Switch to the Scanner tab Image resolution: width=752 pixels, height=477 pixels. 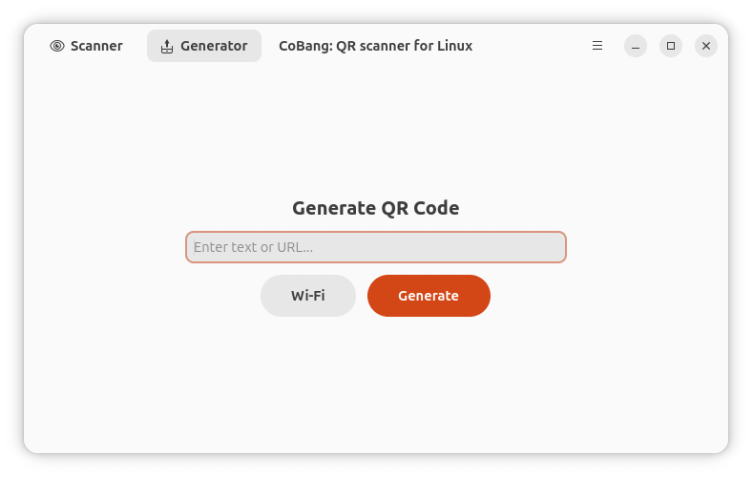point(86,46)
